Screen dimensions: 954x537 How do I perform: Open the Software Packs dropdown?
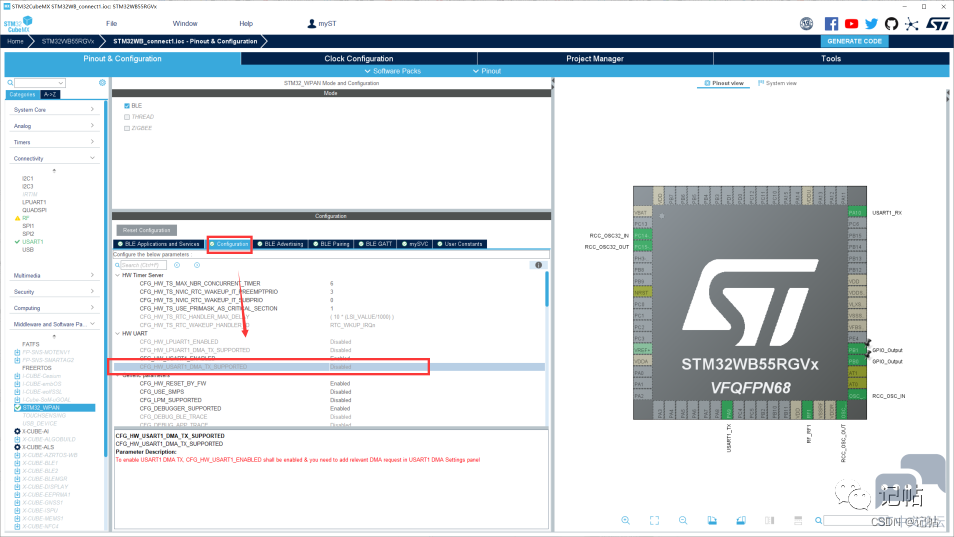tap(392, 71)
